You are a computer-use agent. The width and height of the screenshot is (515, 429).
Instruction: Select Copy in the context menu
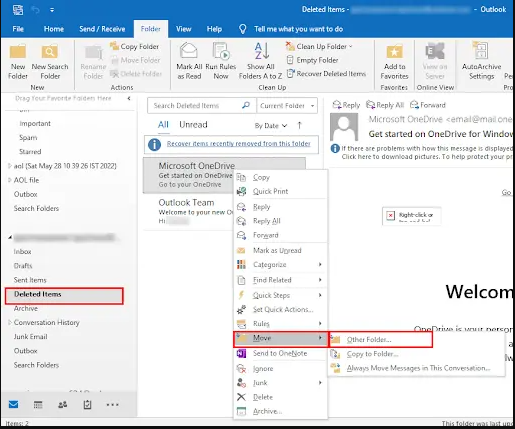[x=280, y=177]
